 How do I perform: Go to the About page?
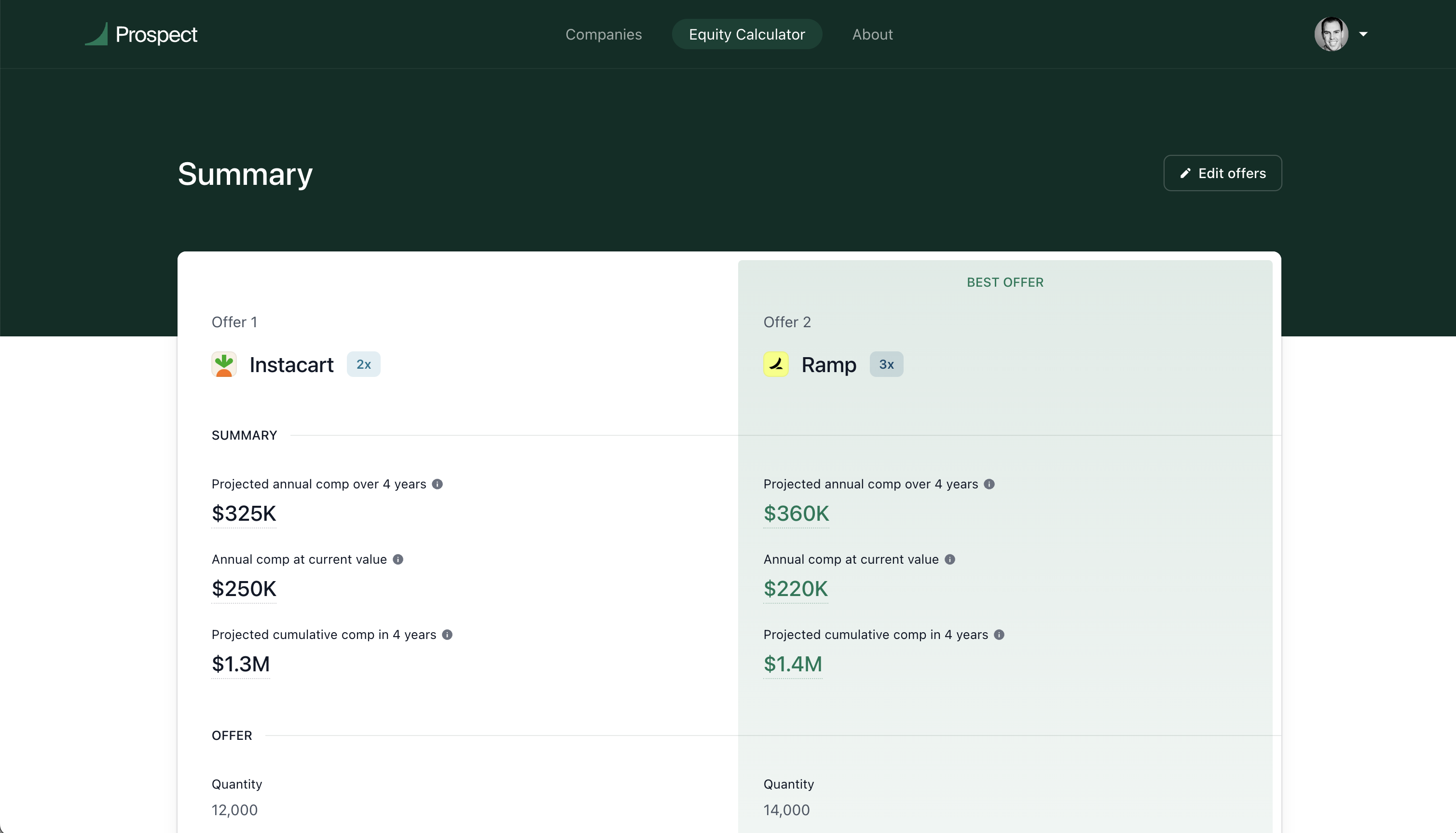click(x=872, y=34)
